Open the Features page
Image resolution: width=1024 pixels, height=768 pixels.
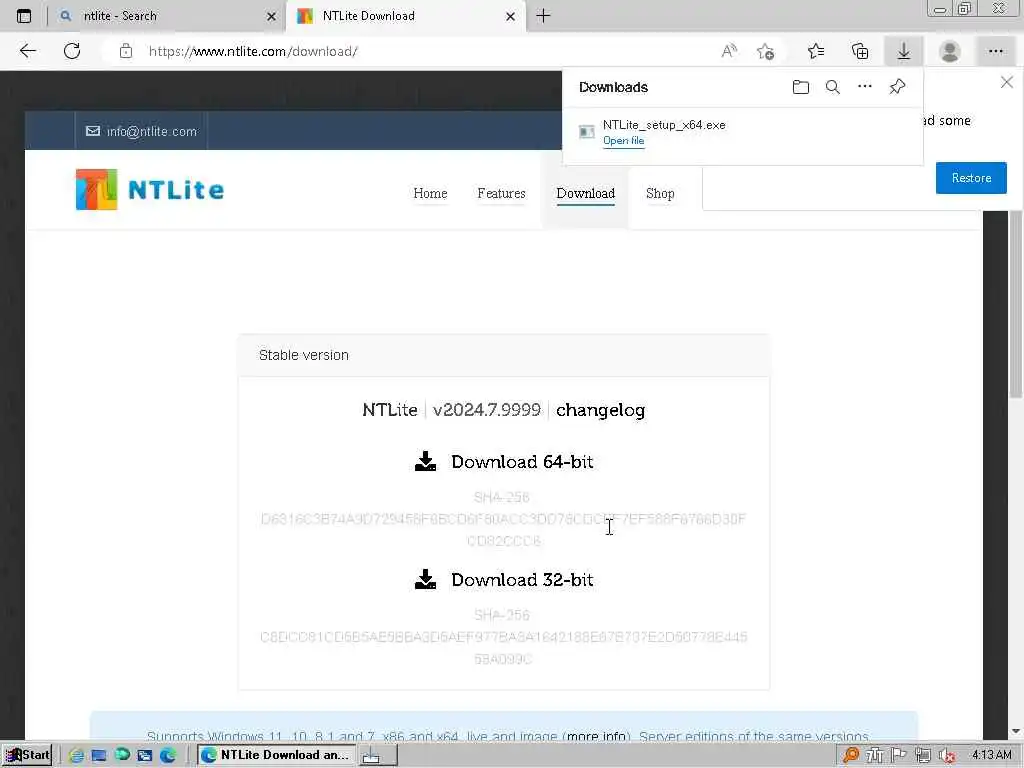[x=502, y=193]
